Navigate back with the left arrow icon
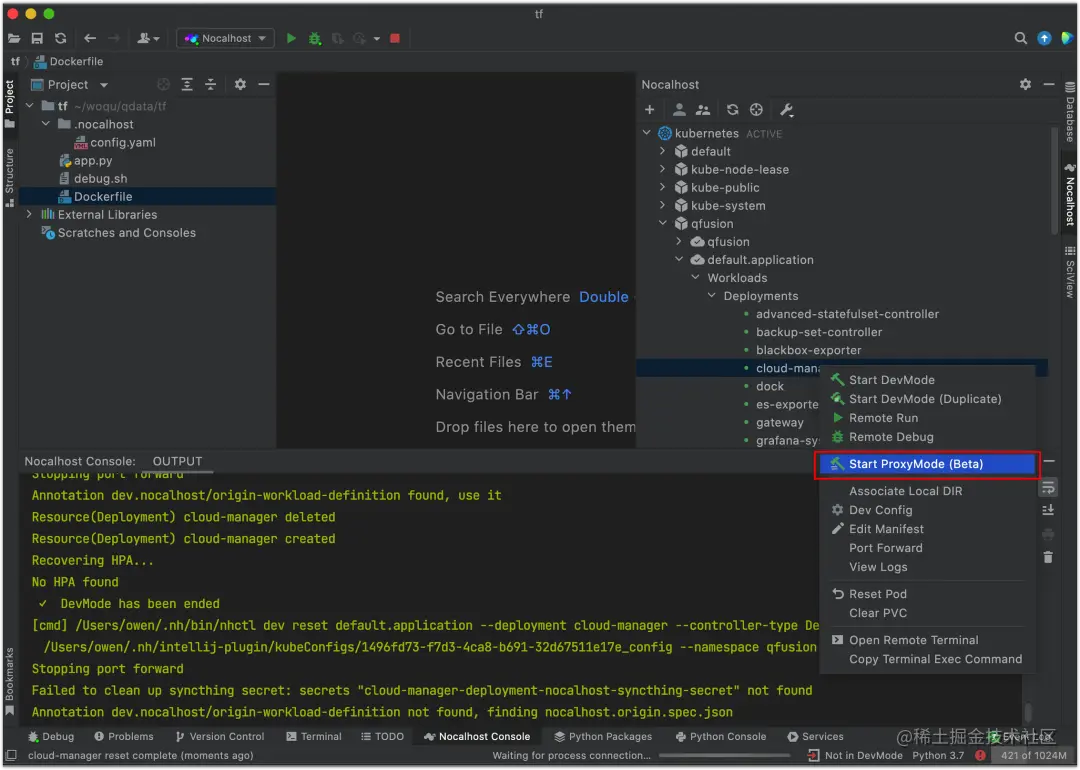Image resolution: width=1080 pixels, height=770 pixels. 90,38
